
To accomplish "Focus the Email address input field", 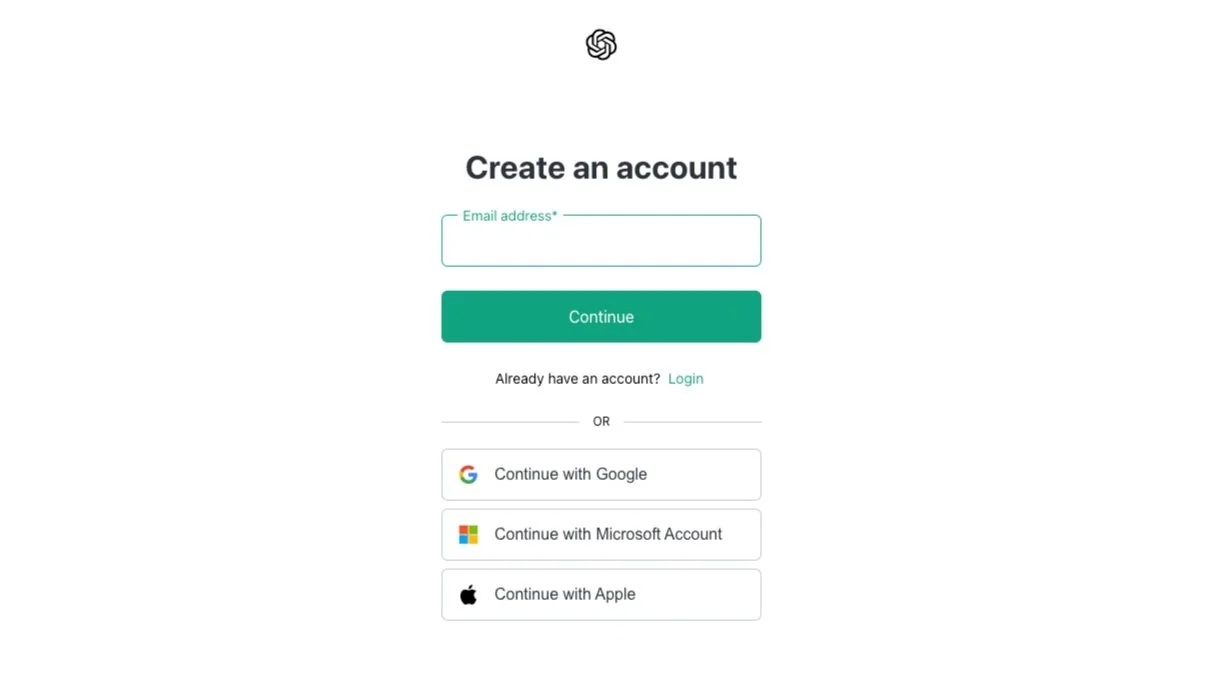I will coord(600,243).
